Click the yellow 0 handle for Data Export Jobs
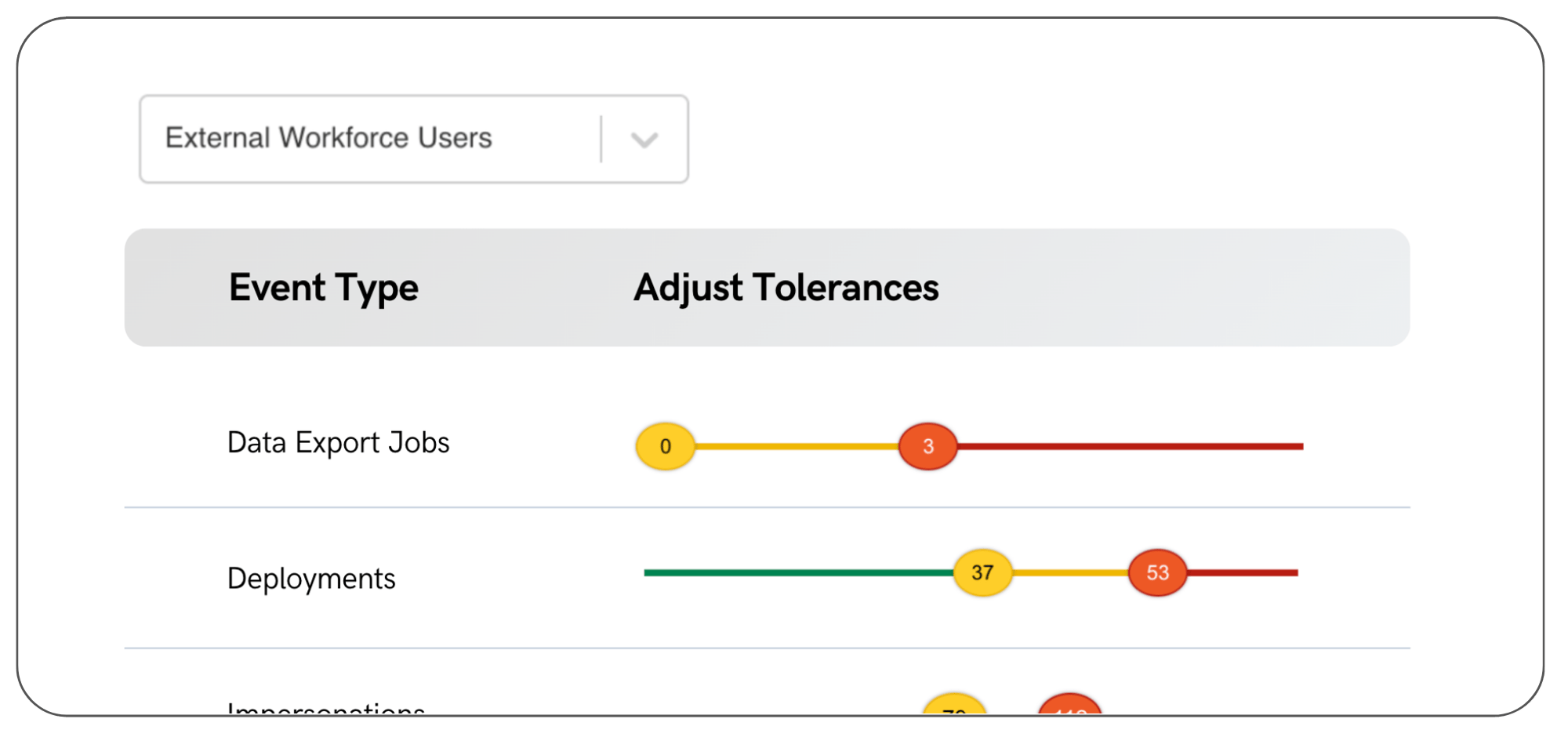This screenshot has width=1568, height=737. coord(665,446)
